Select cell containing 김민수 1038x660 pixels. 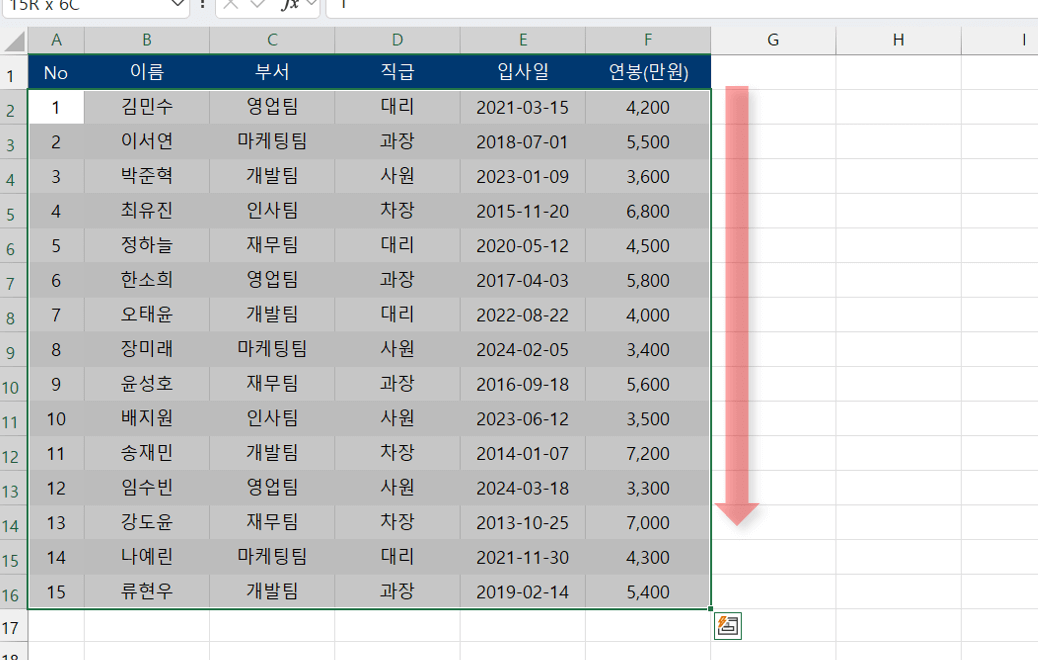coord(147,107)
